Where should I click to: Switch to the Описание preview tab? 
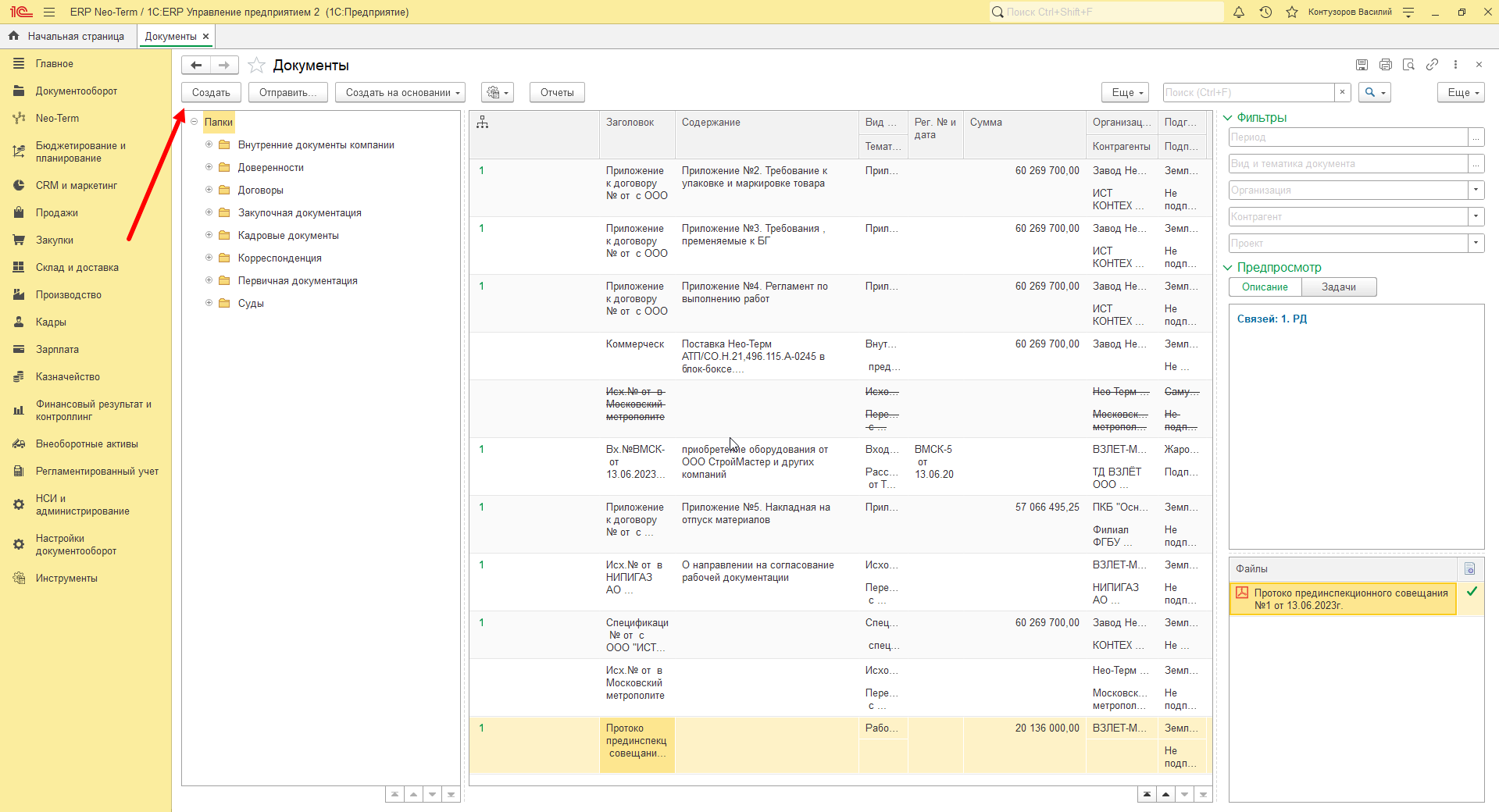(1265, 287)
